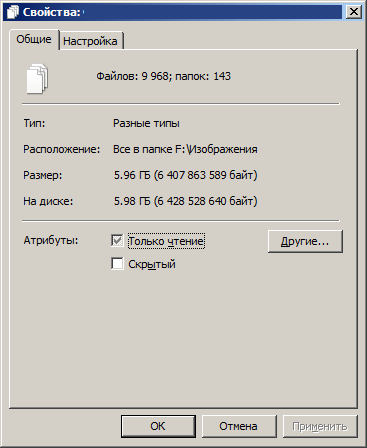This screenshot has width=367, height=448.
Task: Click the Размер: label
Action: click(x=42, y=175)
